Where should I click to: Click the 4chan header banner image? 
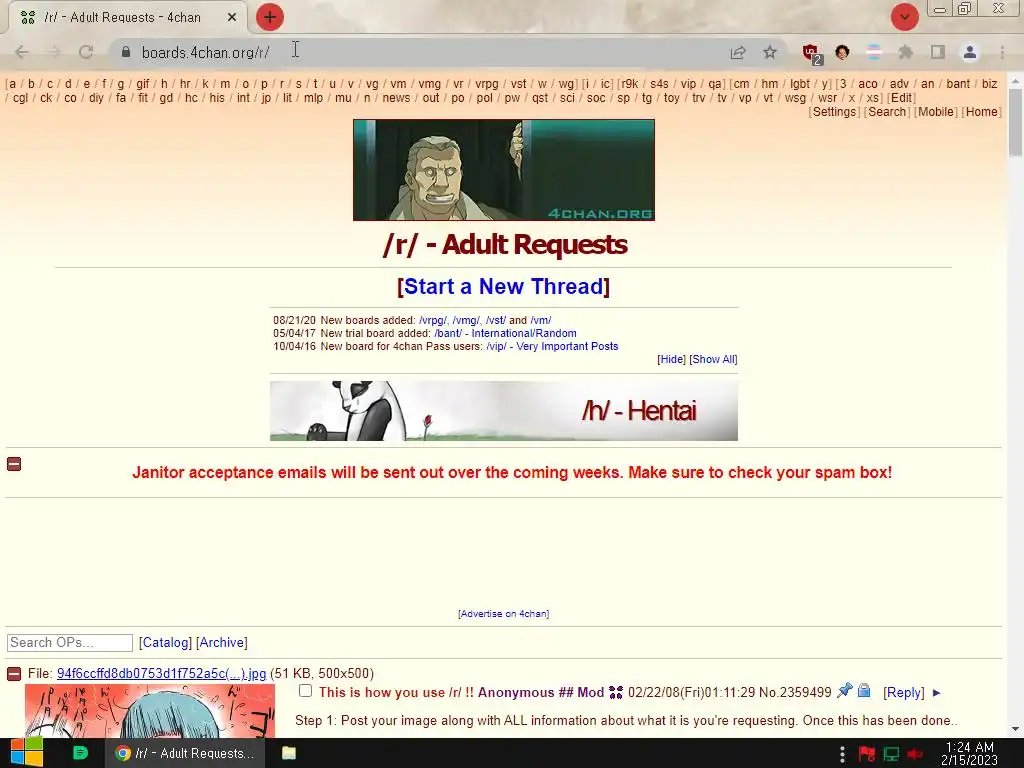(504, 170)
